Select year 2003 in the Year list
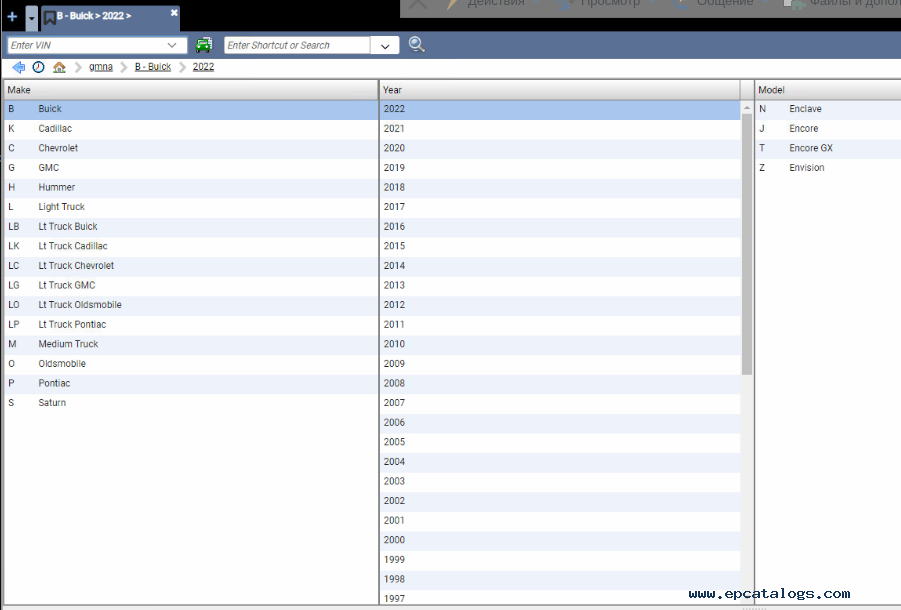 [x=560, y=481]
